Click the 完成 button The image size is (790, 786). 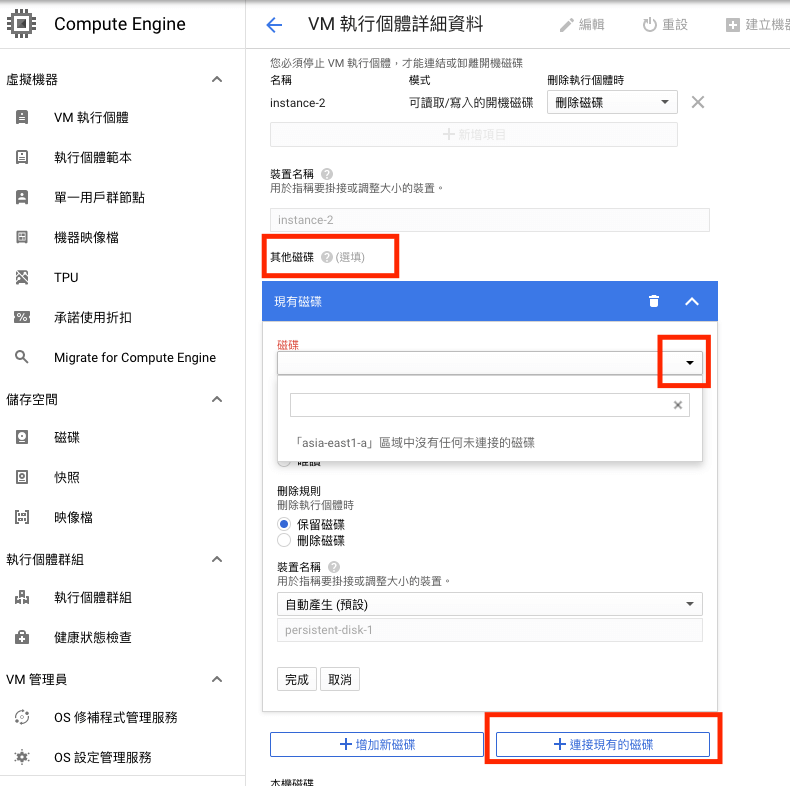(297, 679)
